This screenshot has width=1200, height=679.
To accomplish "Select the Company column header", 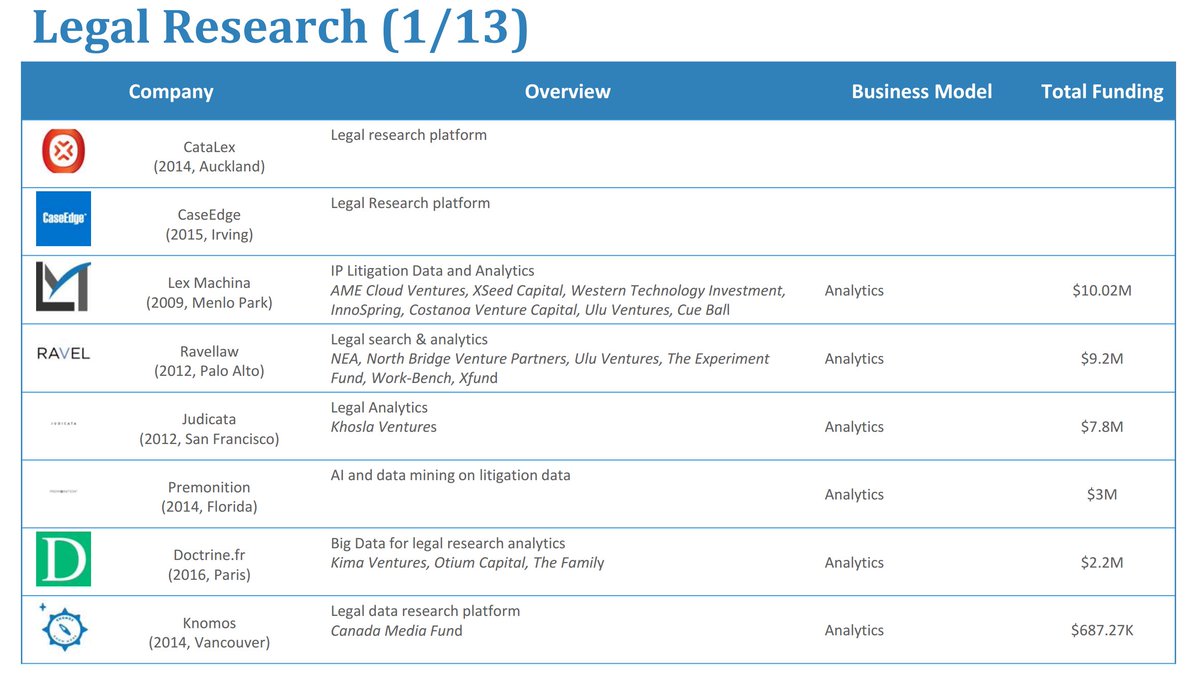I will (x=170, y=91).
